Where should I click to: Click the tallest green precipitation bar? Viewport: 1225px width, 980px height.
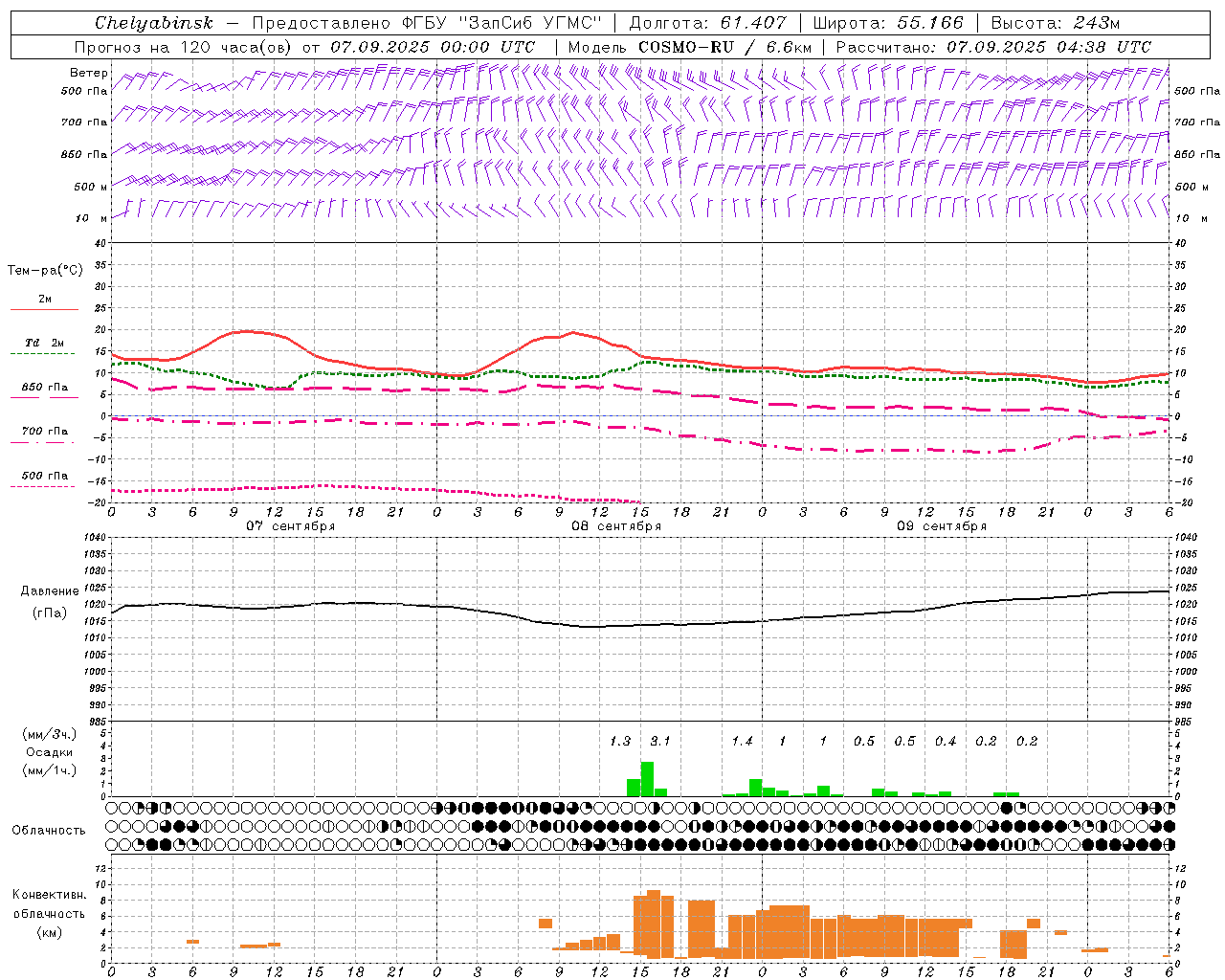click(647, 779)
